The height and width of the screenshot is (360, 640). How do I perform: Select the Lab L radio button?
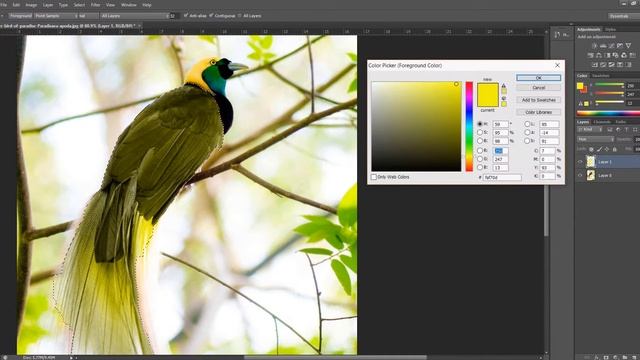[527, 124]
